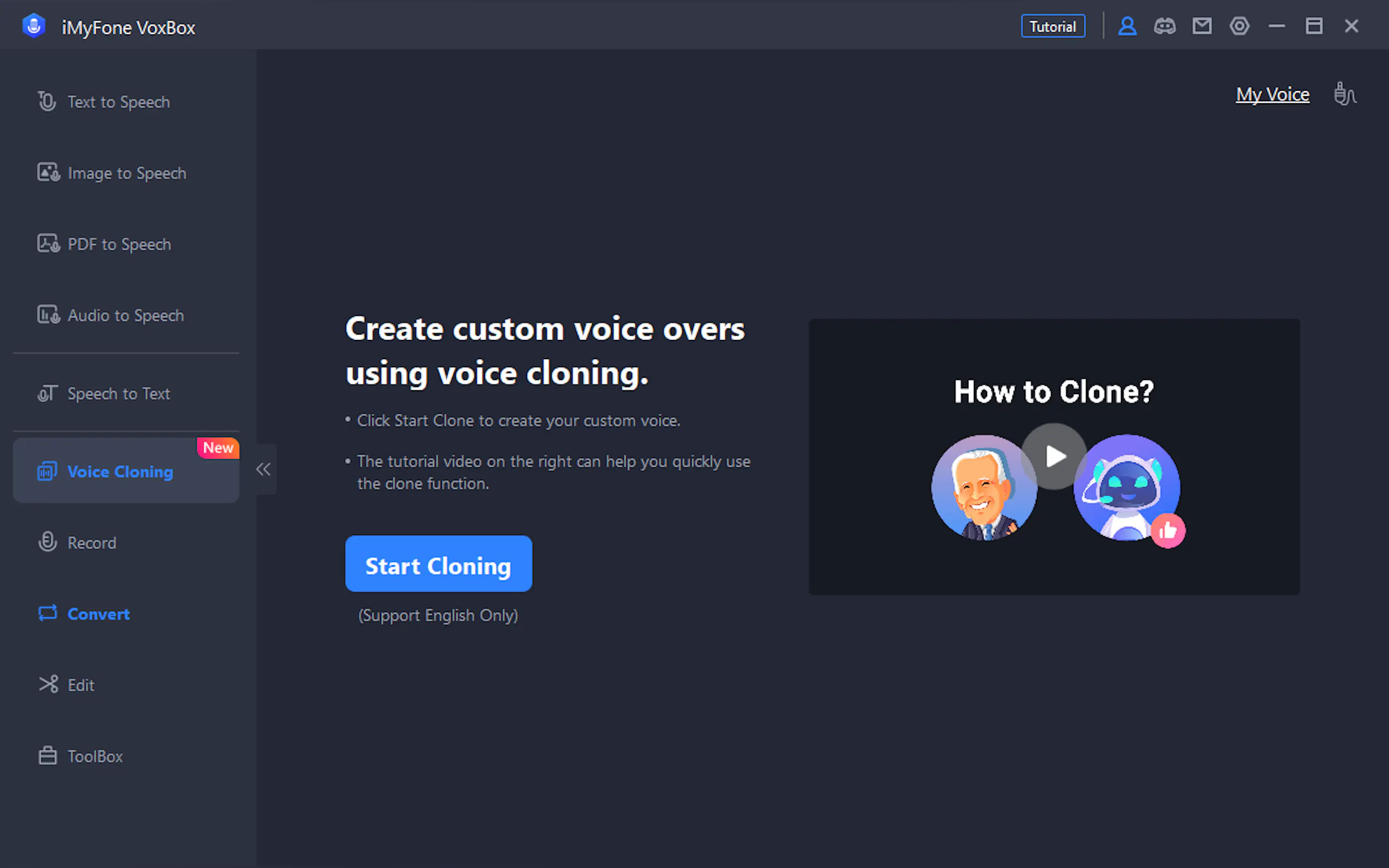The height and width of the screenshot is (868, 1389).
Task: Click the microphone icon beside My Voice
Action: click(1345, 93)
